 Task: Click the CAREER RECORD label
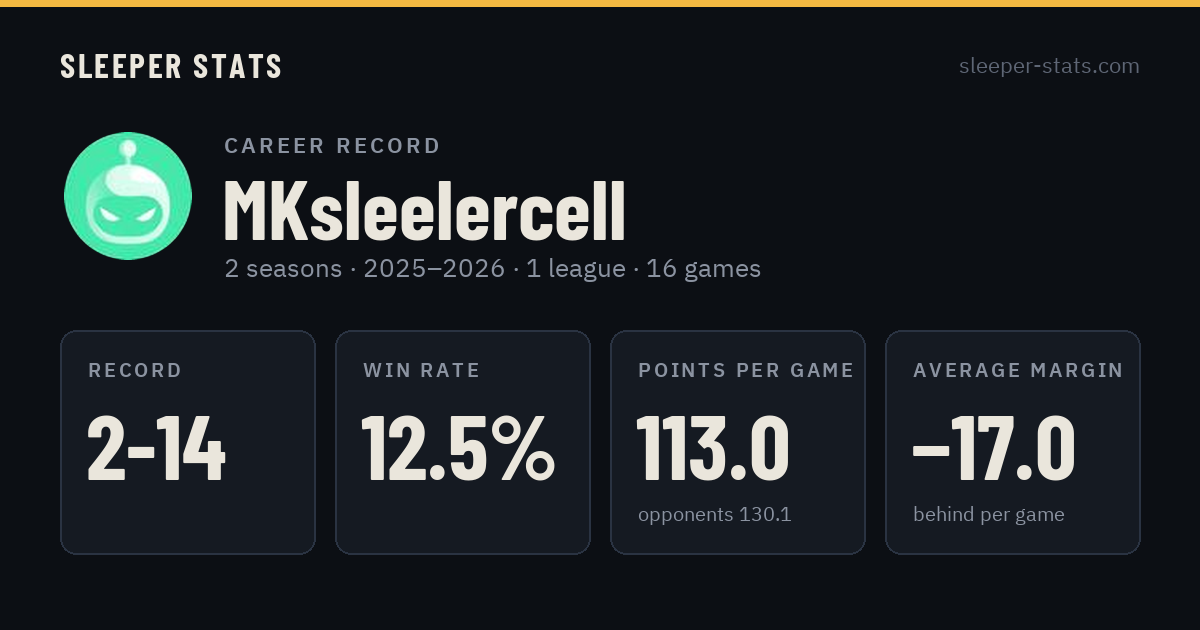pos(332,146)
